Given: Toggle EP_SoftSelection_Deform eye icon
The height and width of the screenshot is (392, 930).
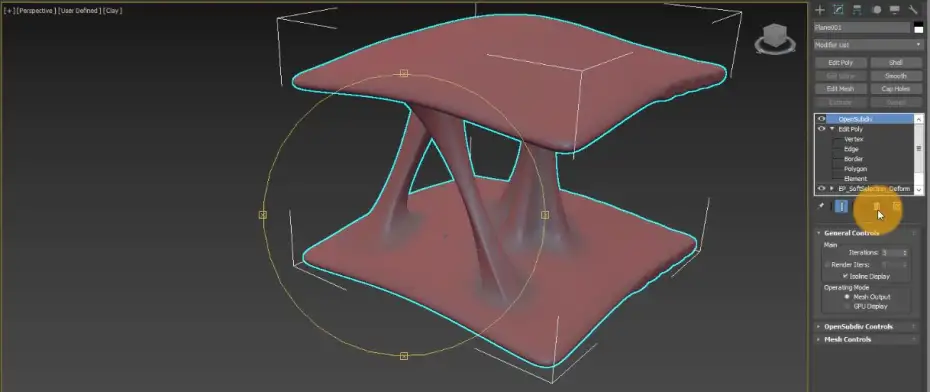Looking at the screenshot, I should 821,189.
